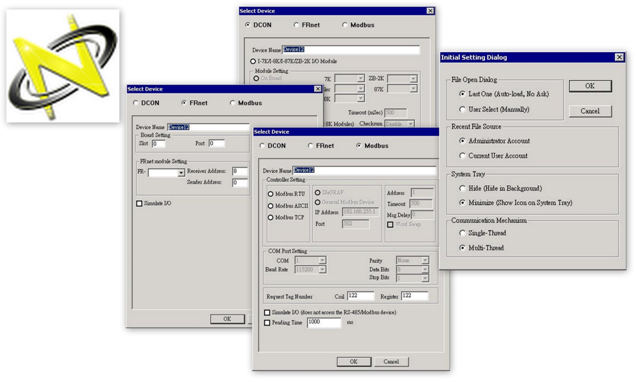This screenshot has height=382, width=637.
Task: Click the Coil request tag number field
Action: [361, 296]
